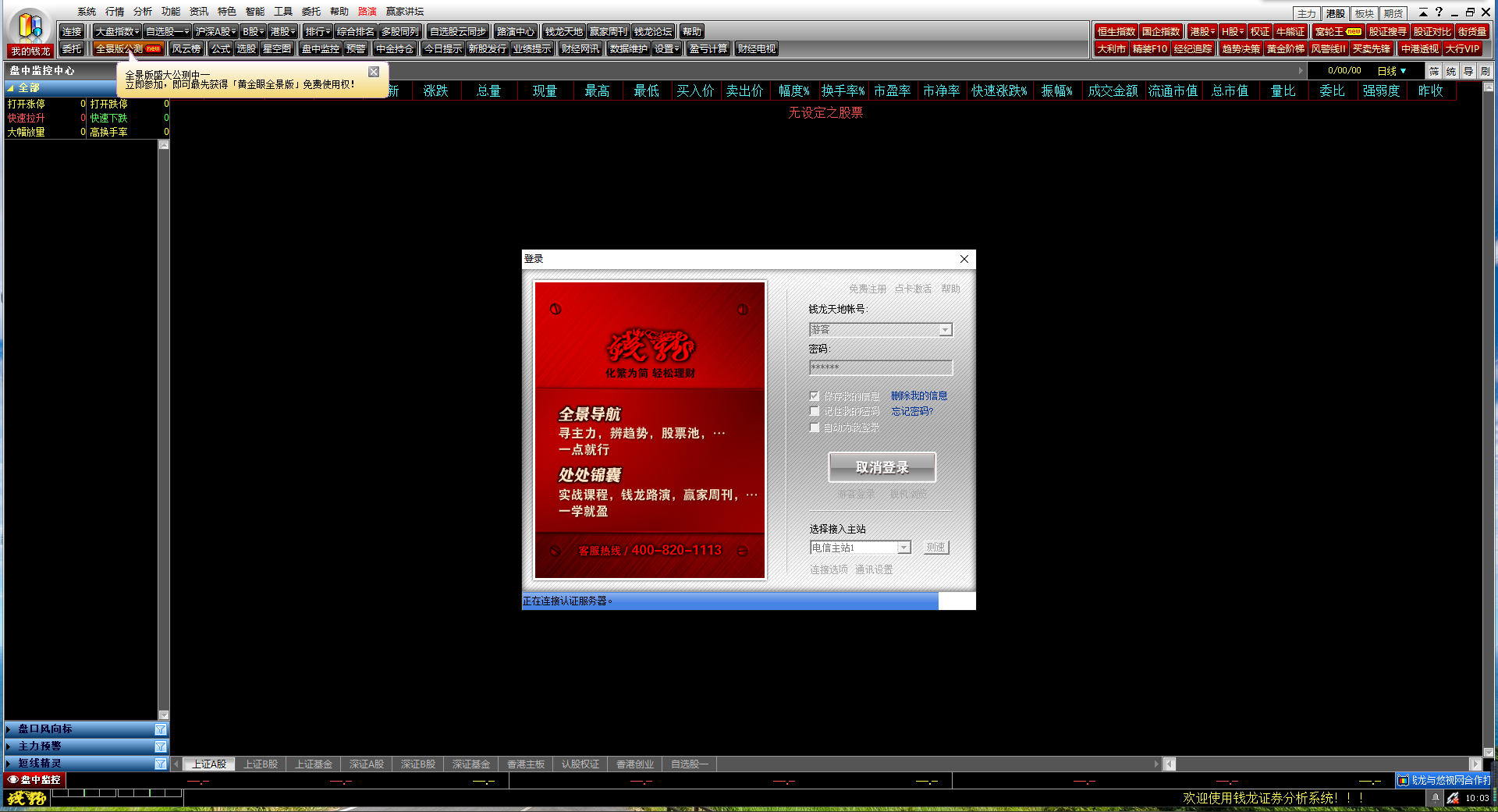Toggle 记住我的密码 checkbox
The image size is (1498, 812).
[x=815, y=411]
